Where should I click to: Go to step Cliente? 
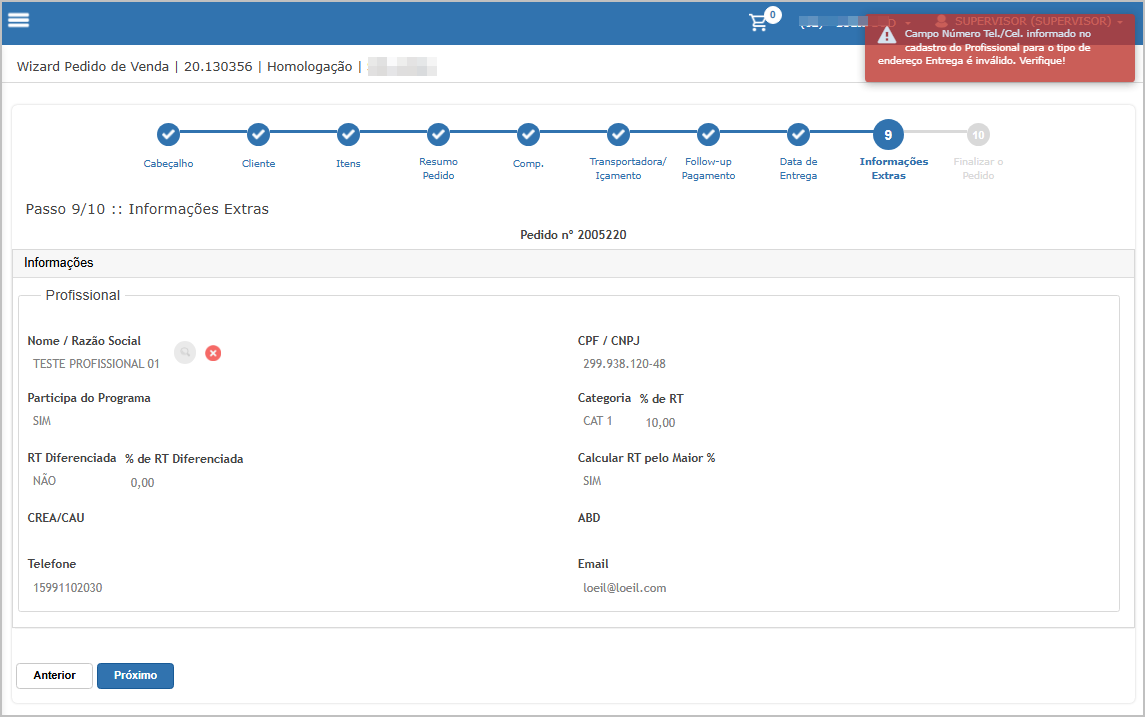click(x=258, y=134)
